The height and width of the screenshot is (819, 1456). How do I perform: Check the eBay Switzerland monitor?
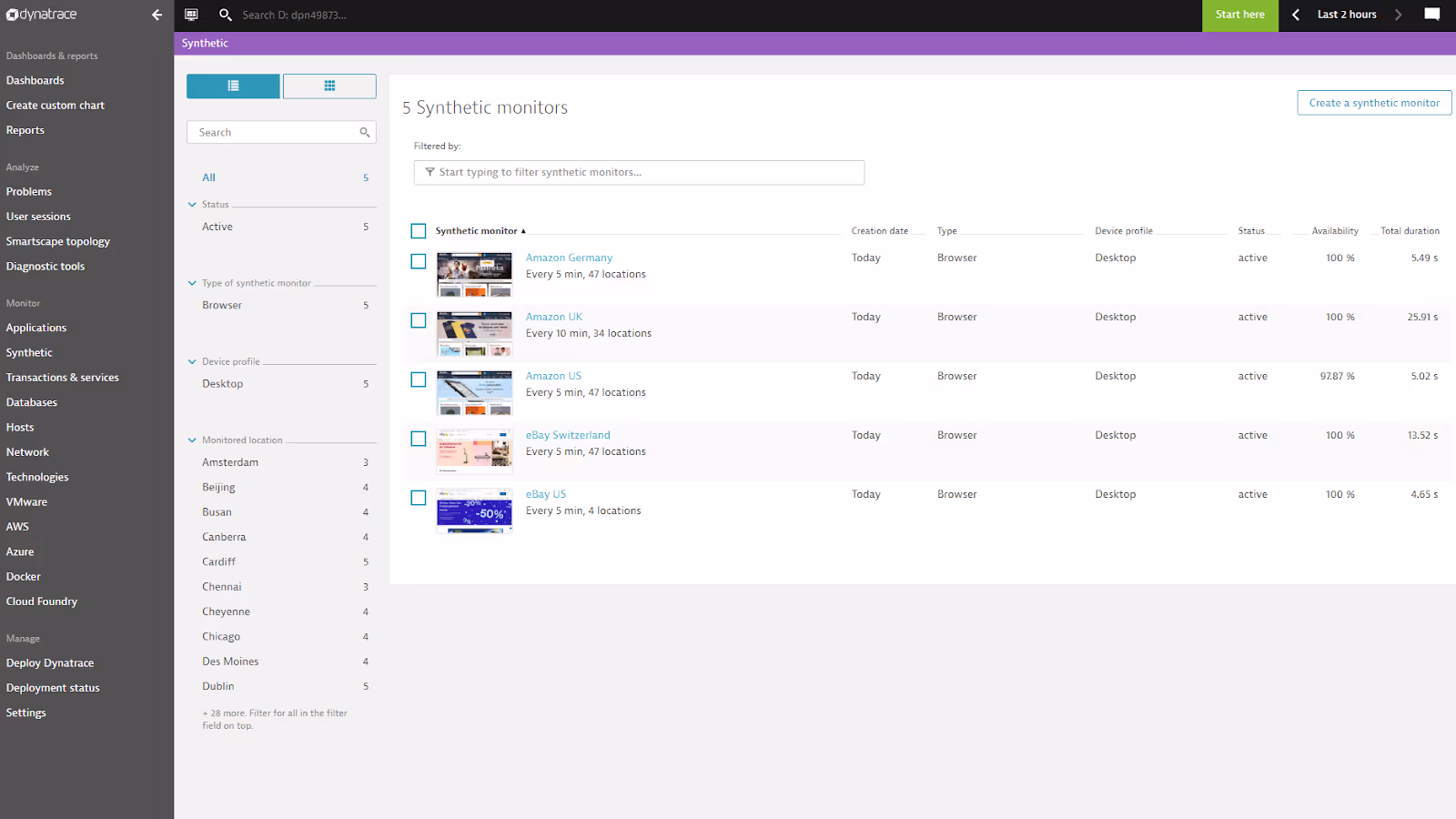click(419, 439)
